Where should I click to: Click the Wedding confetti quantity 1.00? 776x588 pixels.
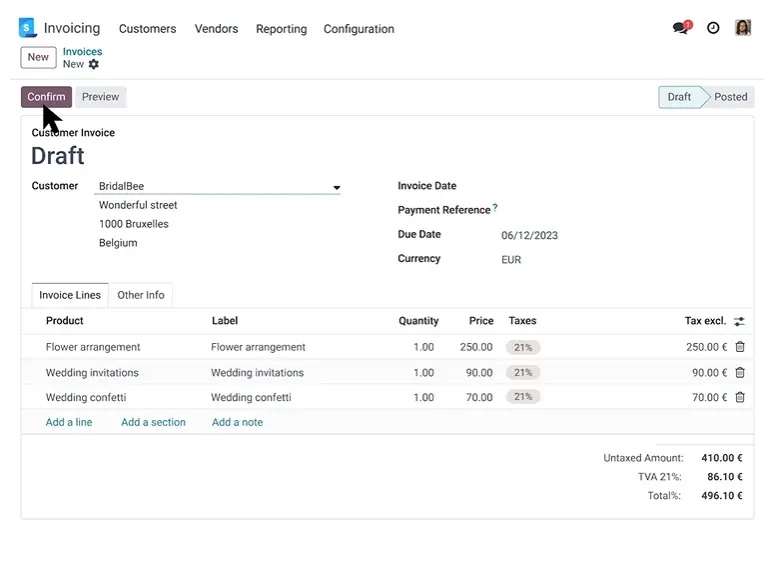(424, 397)
